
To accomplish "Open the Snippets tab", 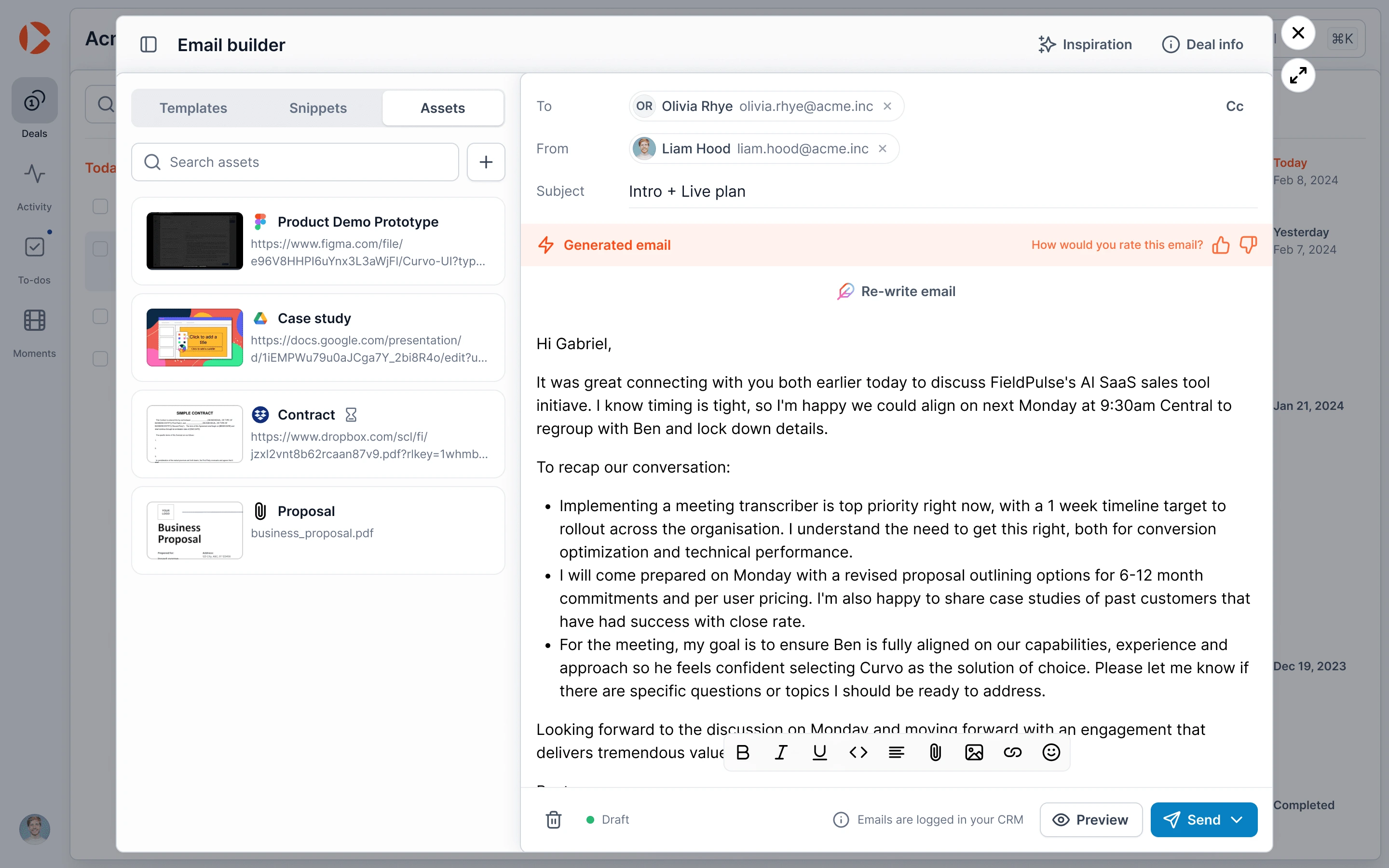I will (318, 108).
